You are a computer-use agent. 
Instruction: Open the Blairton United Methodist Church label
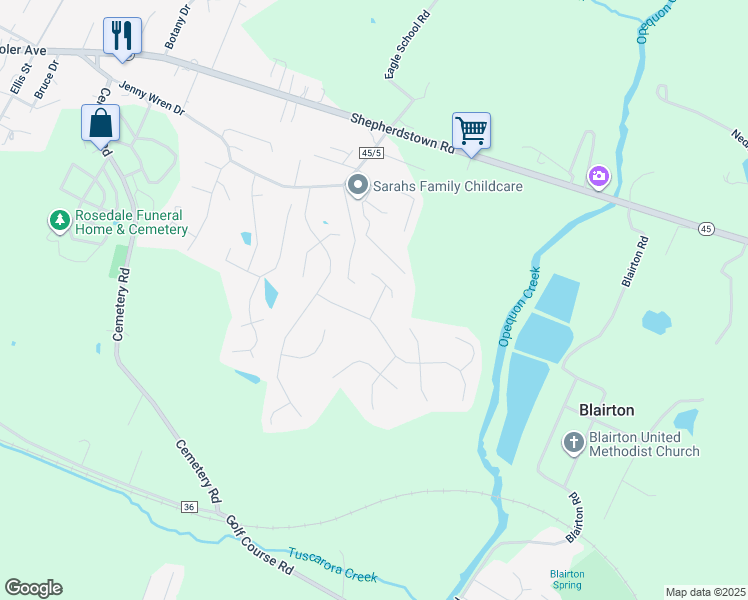point(644,444)
